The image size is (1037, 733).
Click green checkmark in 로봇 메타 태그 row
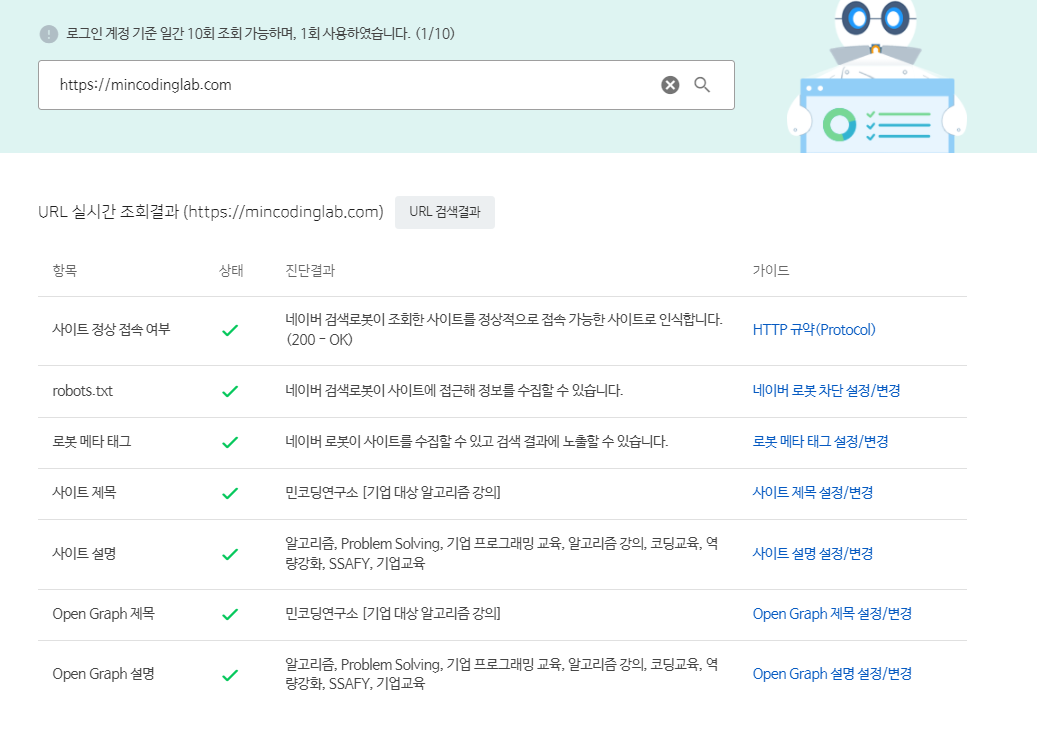pyautogui.click(x=230, y=442)
